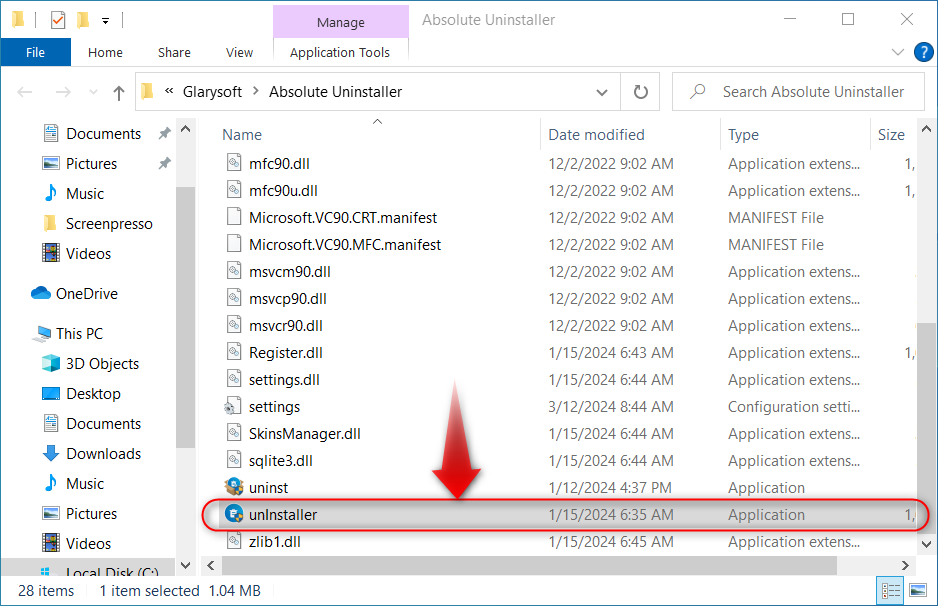938x606 pixels.
Task: Click the New folder quick access icon
Action: pyautogui.click(x=83, y=20)
